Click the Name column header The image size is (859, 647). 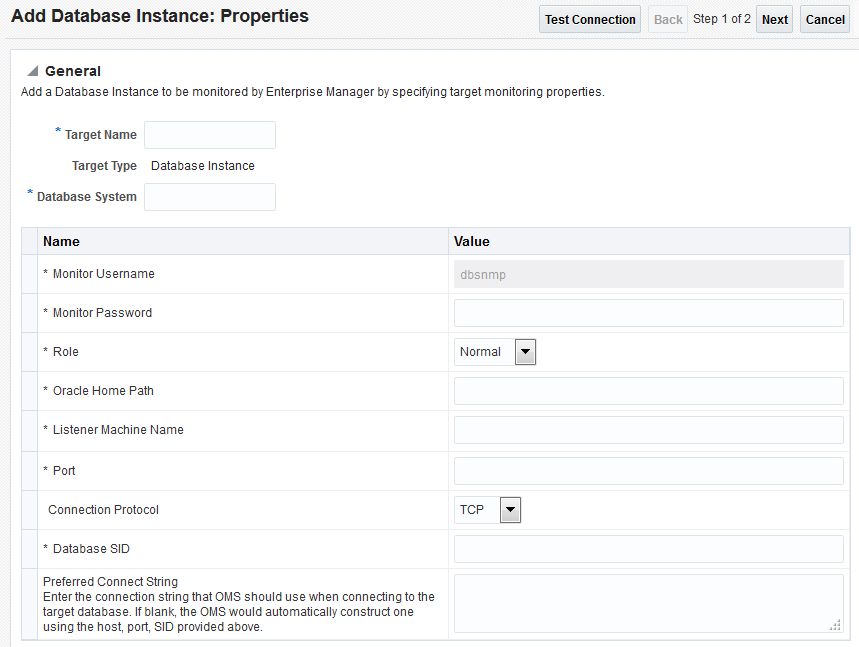pyautogui.click(x=61, y=241)
